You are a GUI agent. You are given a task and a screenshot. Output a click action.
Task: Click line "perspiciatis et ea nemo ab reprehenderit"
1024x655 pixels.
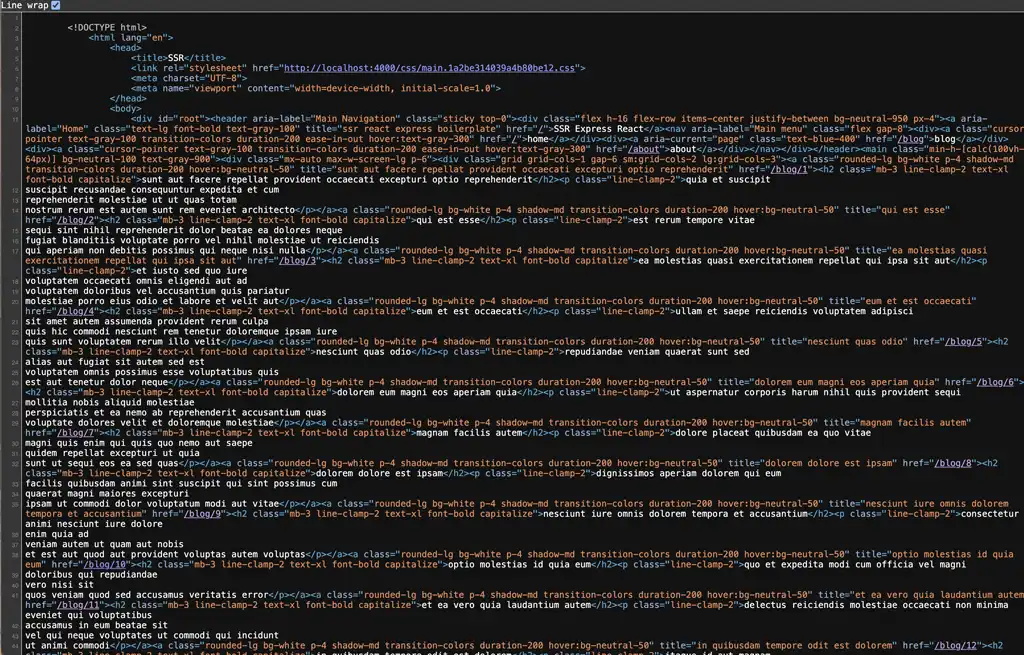click(x=176, y=413)
